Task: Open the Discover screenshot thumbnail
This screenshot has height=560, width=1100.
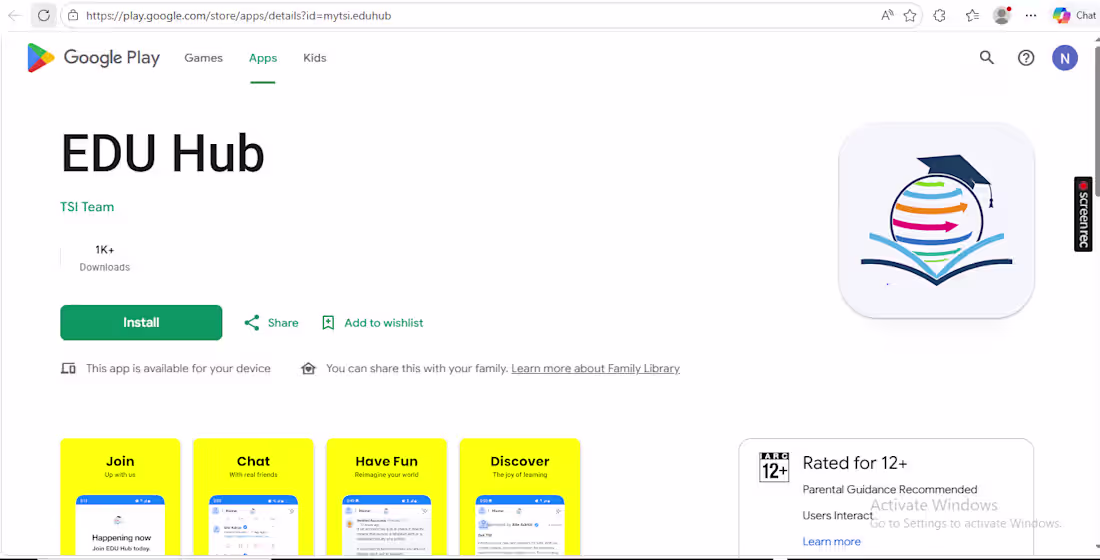Action: pyautogui.click(x=520, y=497)
